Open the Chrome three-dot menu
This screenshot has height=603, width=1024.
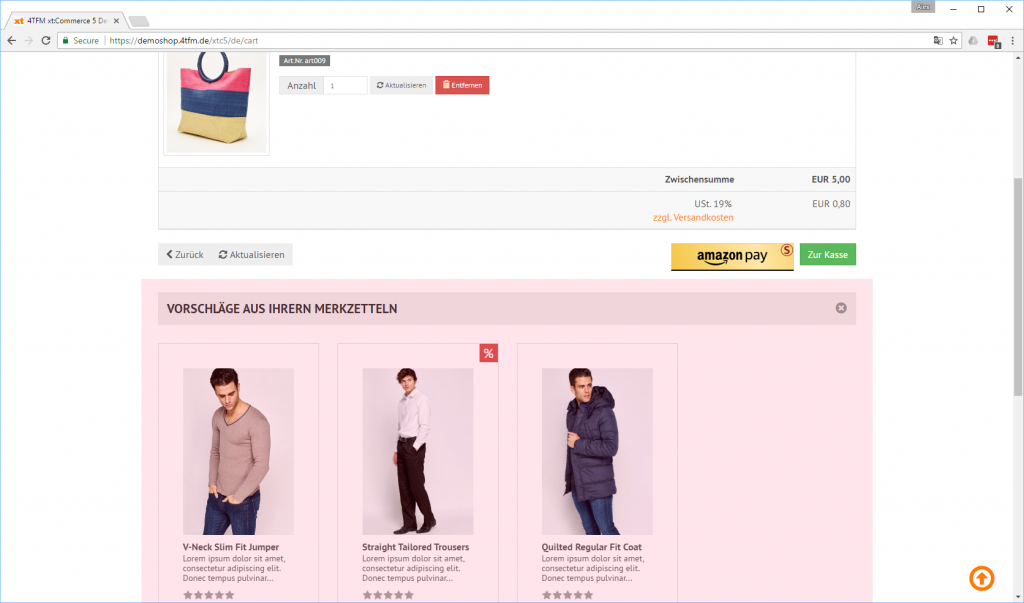coord(1012,40)
